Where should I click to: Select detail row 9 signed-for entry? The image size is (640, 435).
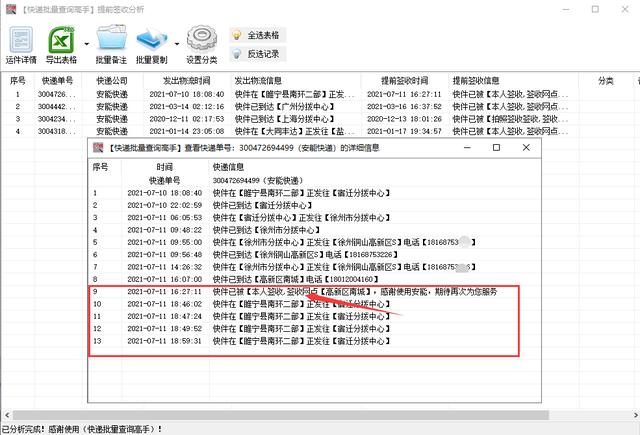pyautogui.click(x=300, y=291)
